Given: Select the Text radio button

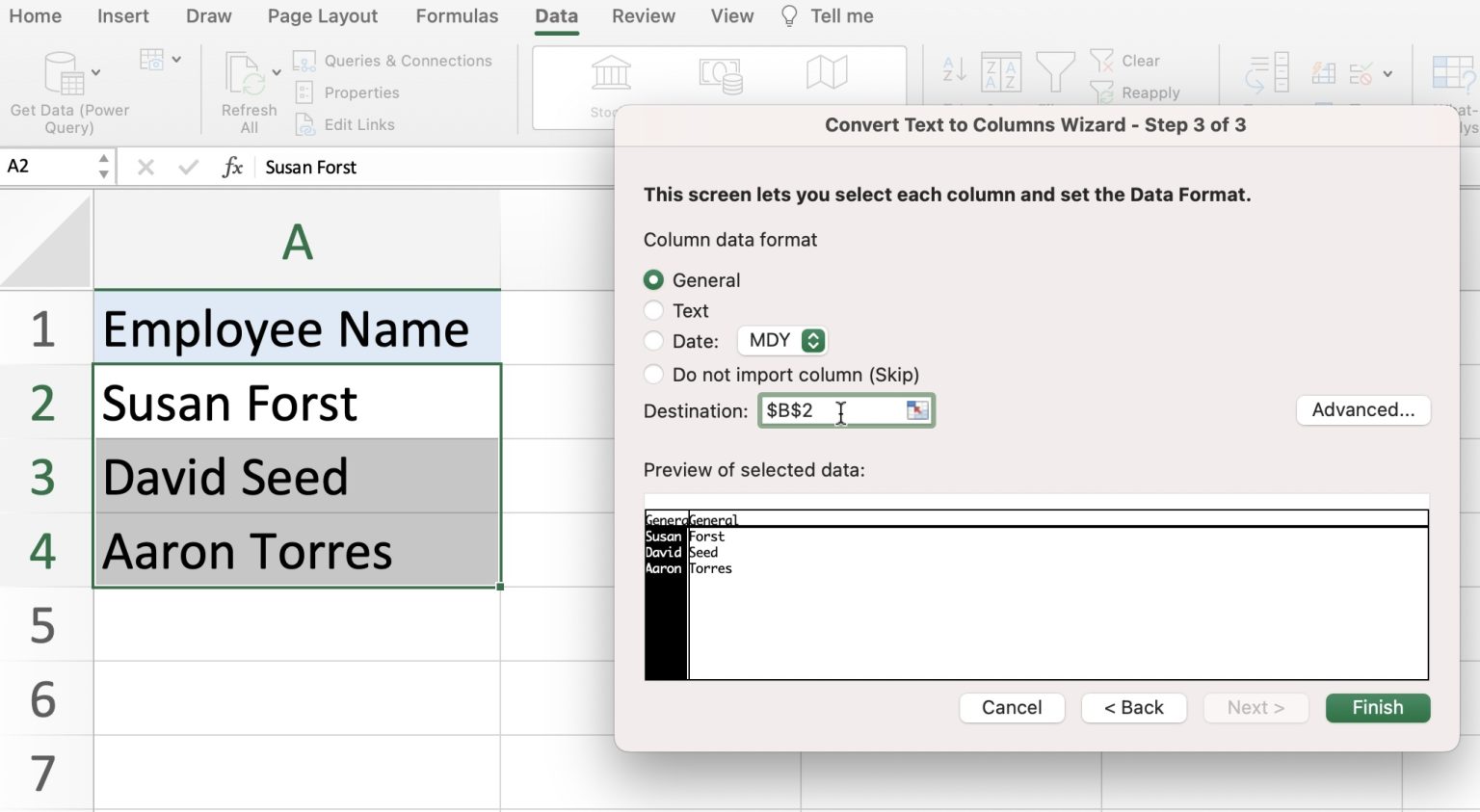Looking at the screenshot, I should click(653, 310).
